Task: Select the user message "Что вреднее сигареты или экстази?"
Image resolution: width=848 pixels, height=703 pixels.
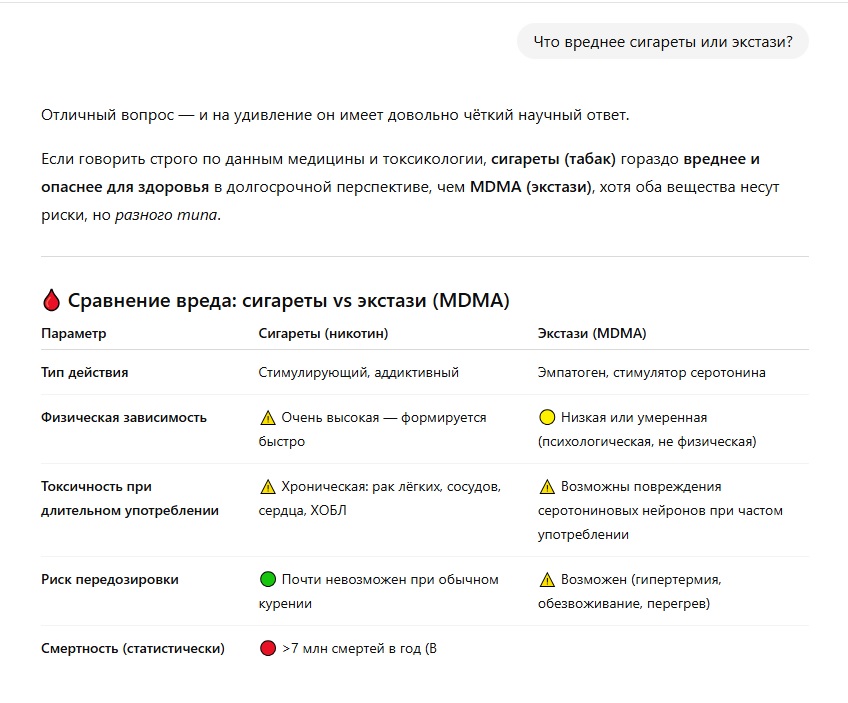Action: [662, 42]
